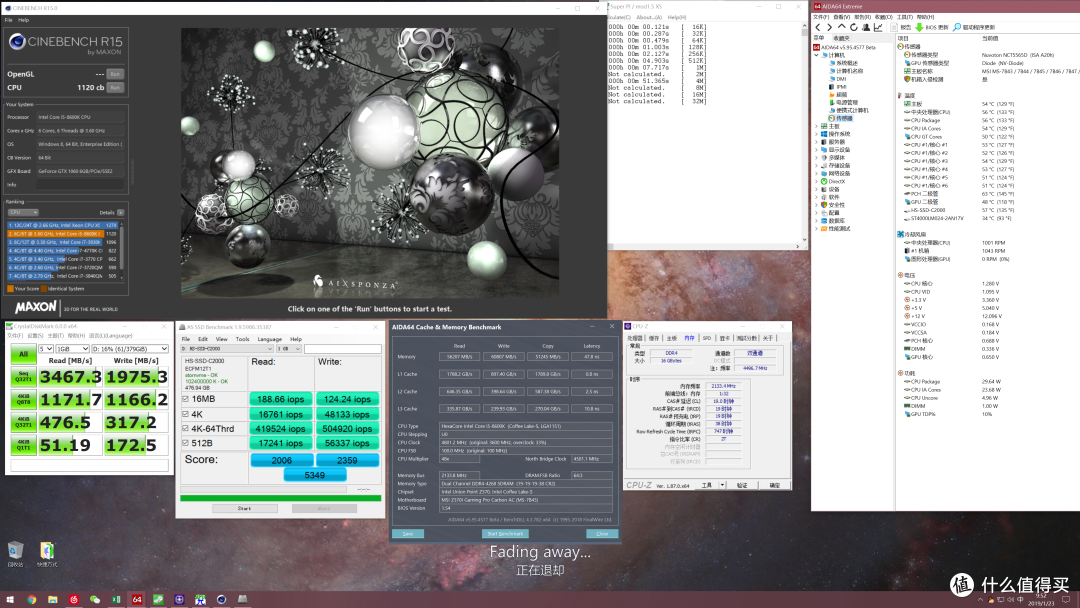This screenshot has width=1080, height=608.
Task: Select 传感器 node in AIDA64 tree
Action: pyautogui.click(x=840, y=118)
